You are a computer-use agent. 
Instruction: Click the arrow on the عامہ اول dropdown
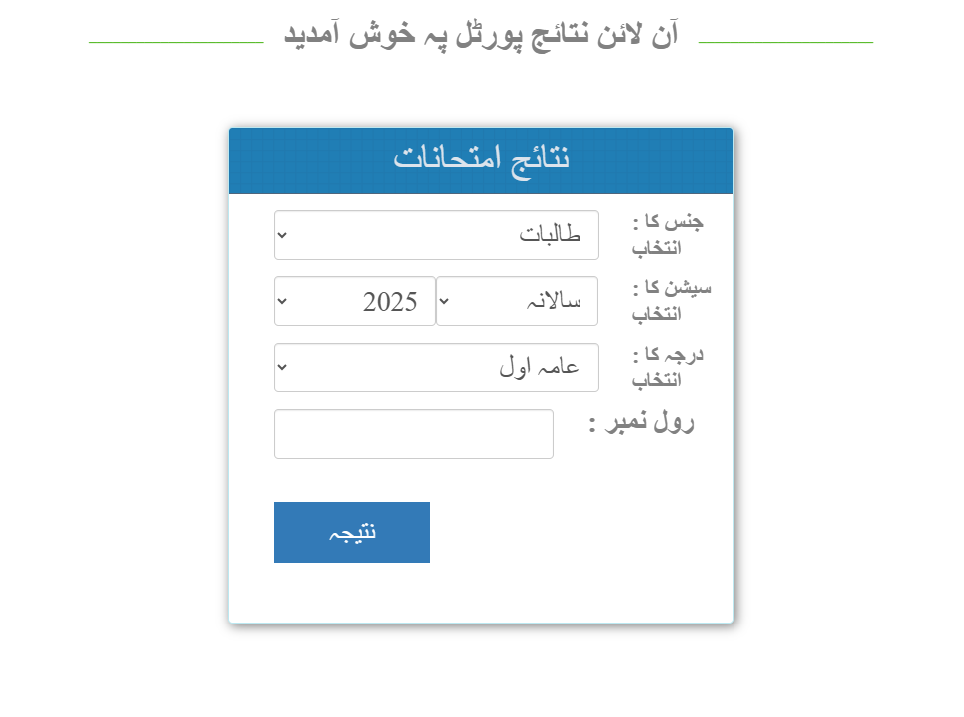coord(283,368)
